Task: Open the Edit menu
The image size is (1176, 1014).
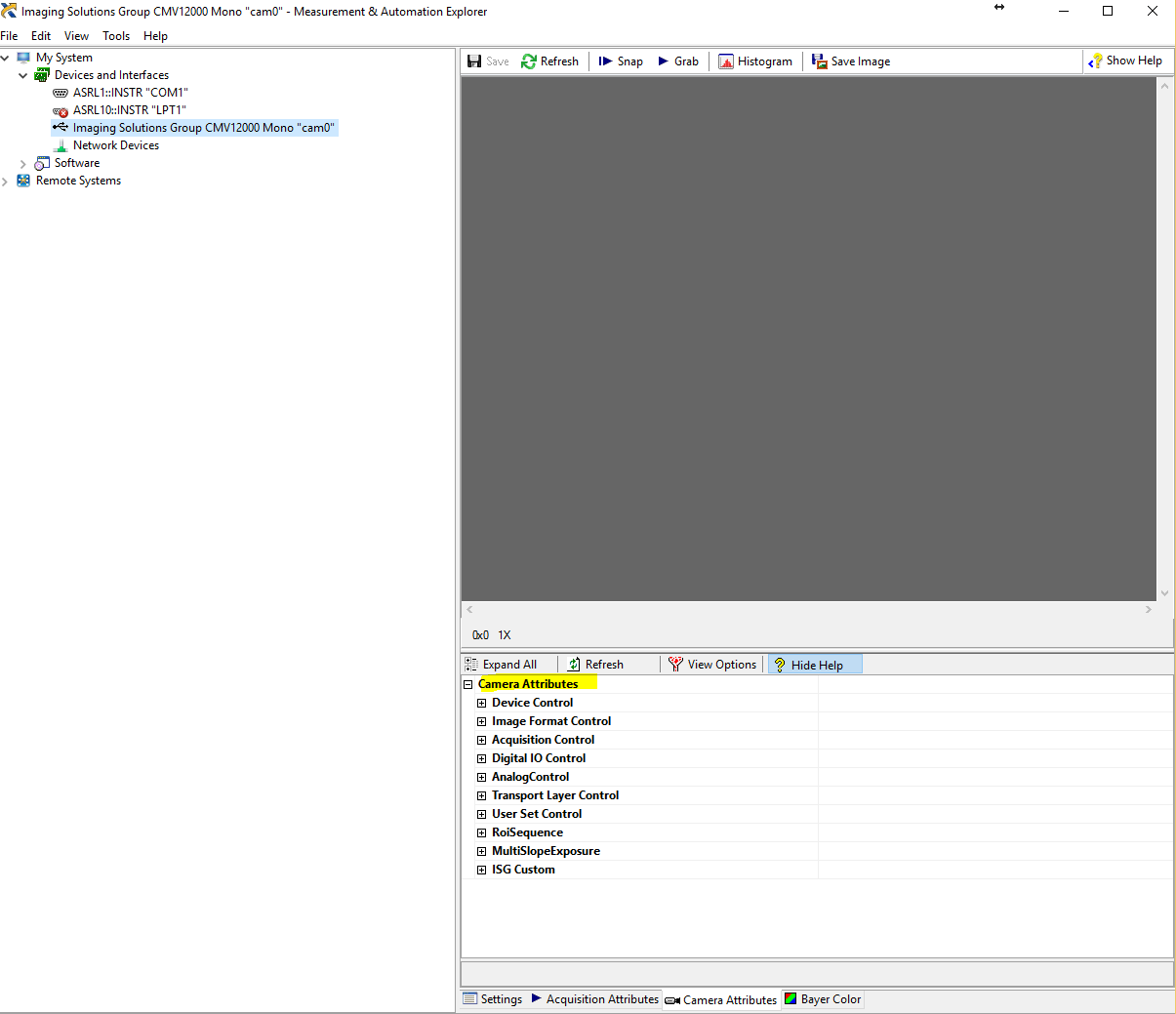Action: [41, 36]
